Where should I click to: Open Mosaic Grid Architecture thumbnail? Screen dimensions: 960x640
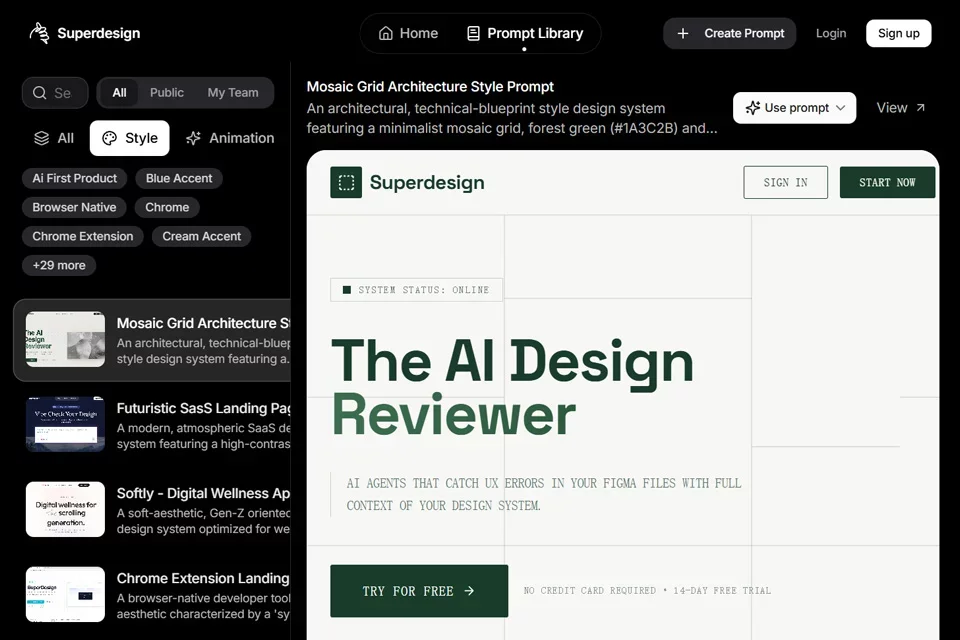click(x=66, y=340)
